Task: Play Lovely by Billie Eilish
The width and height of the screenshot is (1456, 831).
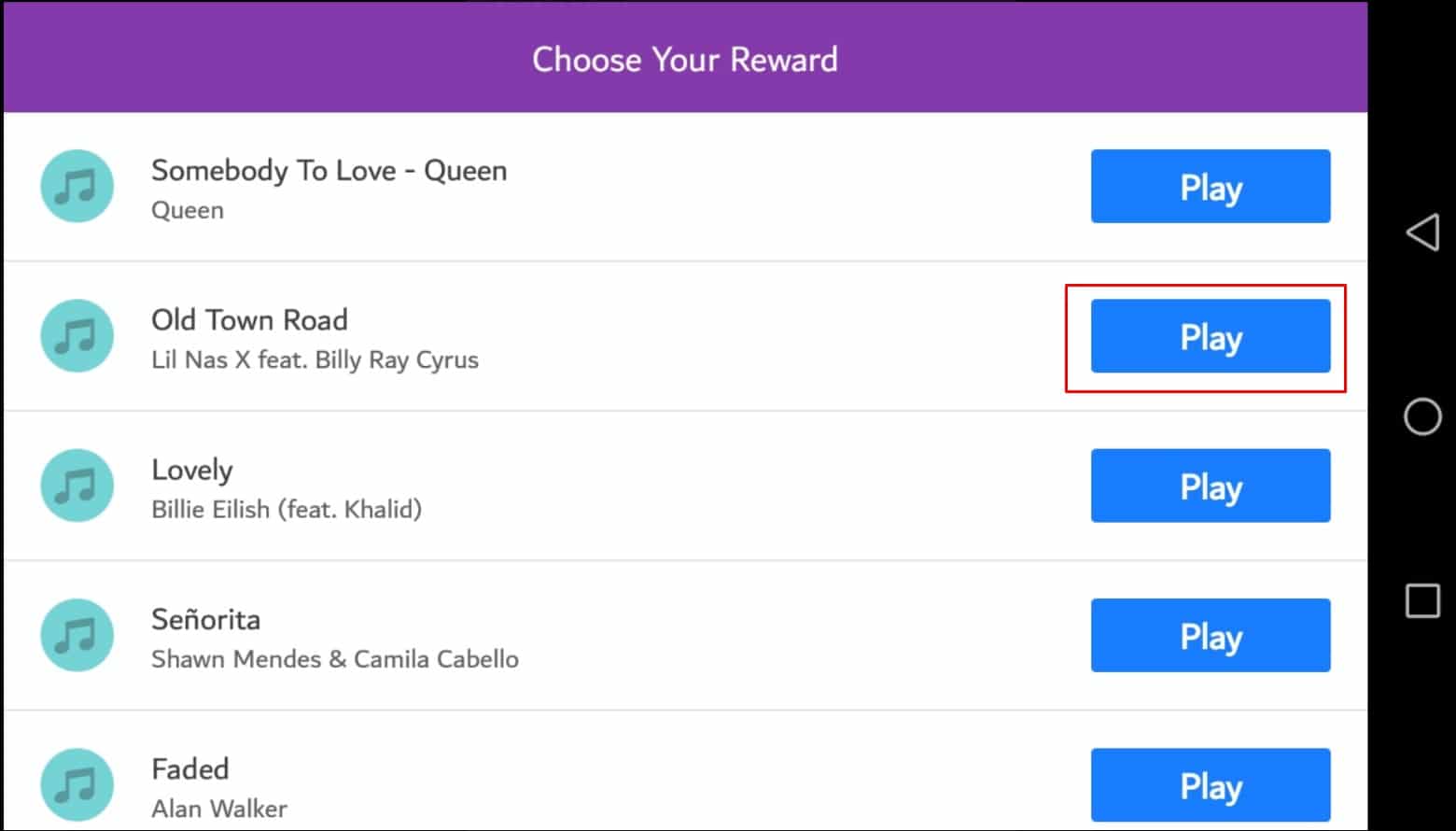Action: pyautogui.click(x=1210, y=486)
